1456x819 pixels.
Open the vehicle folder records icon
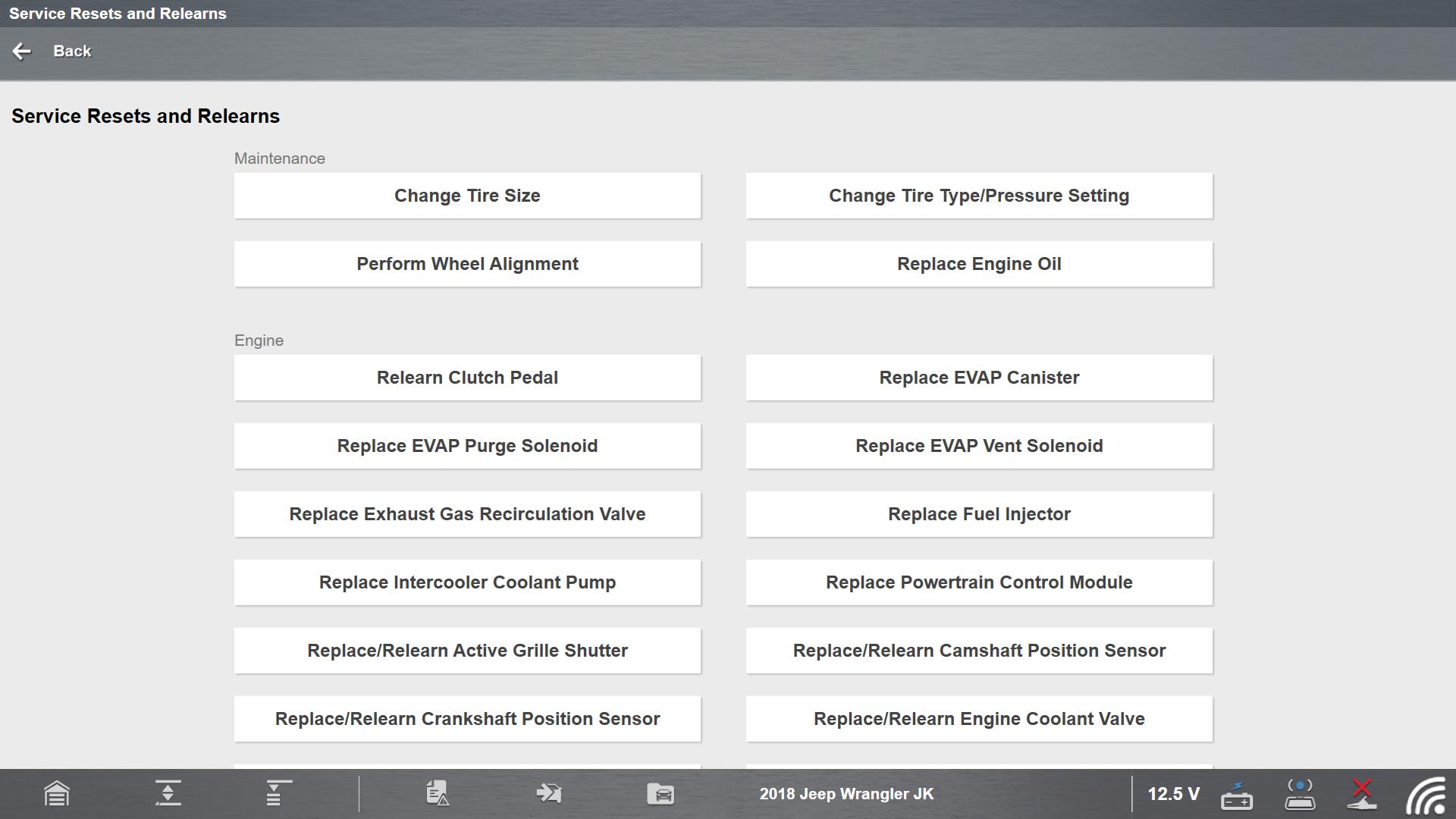(x=661, y=793)
